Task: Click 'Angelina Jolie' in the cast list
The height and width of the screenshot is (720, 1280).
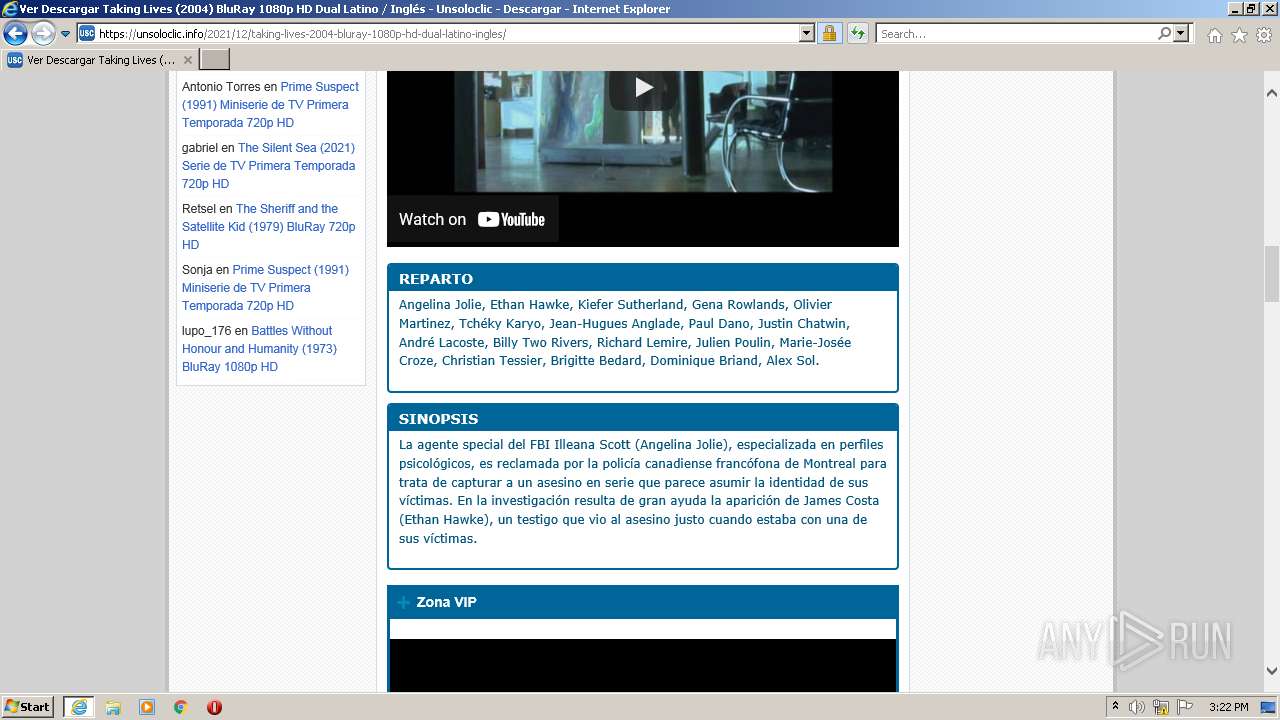Action: 440,305
